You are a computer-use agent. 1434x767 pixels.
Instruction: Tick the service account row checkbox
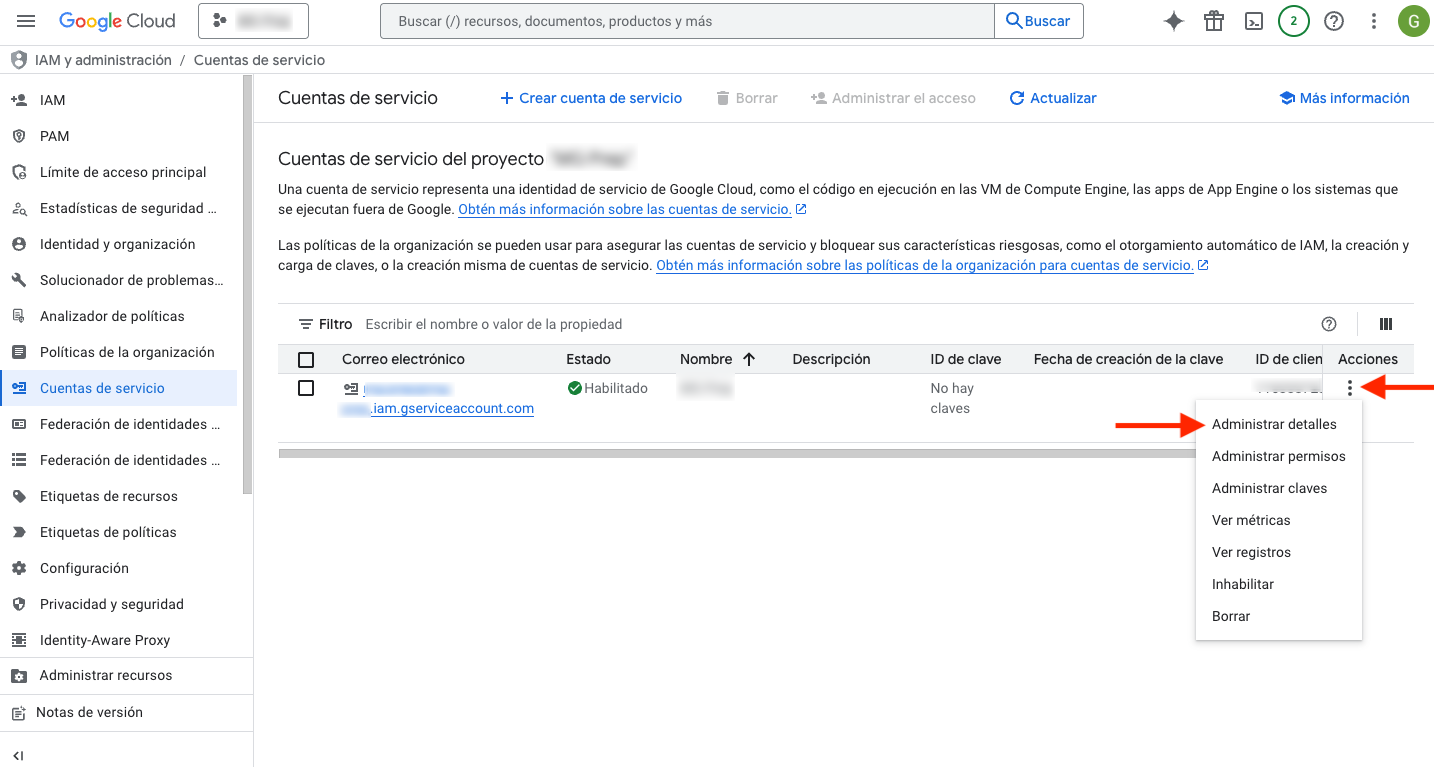click(306, 388)
